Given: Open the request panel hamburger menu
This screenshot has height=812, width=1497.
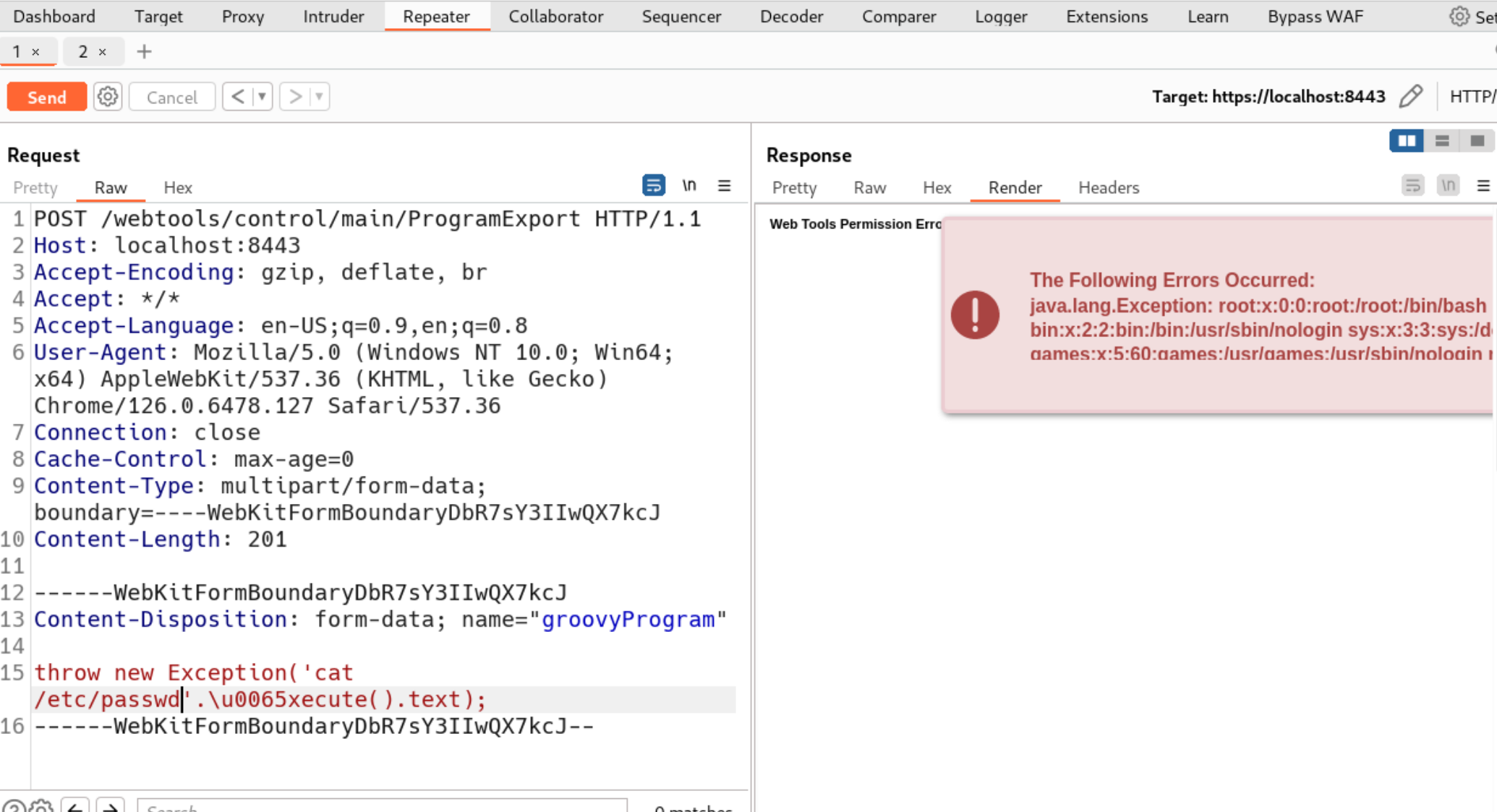Looking at the screenshot, I should coord(724,186).
